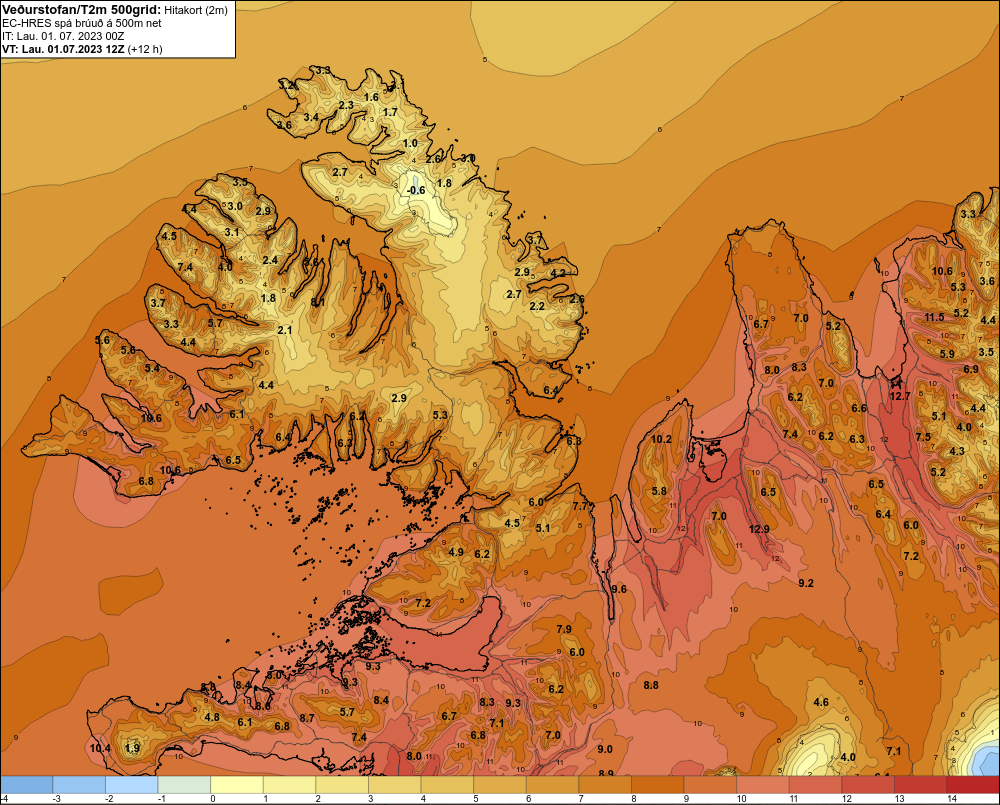Click the "-0.6" temperature value on the glacier

[x=416, y=190]
